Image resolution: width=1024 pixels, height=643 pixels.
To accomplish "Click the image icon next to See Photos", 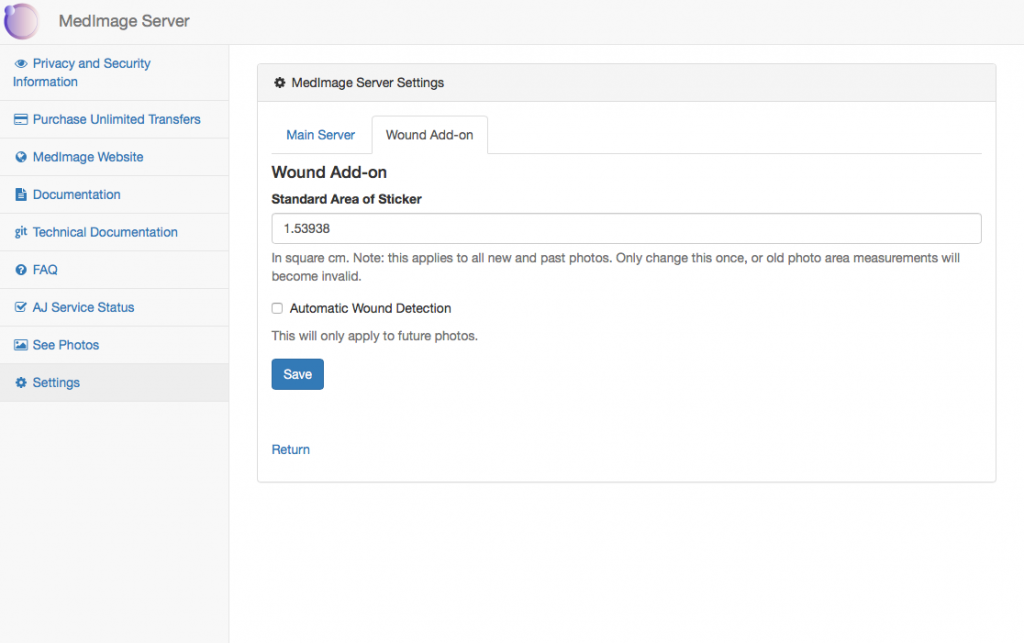I will click(20, 344).
